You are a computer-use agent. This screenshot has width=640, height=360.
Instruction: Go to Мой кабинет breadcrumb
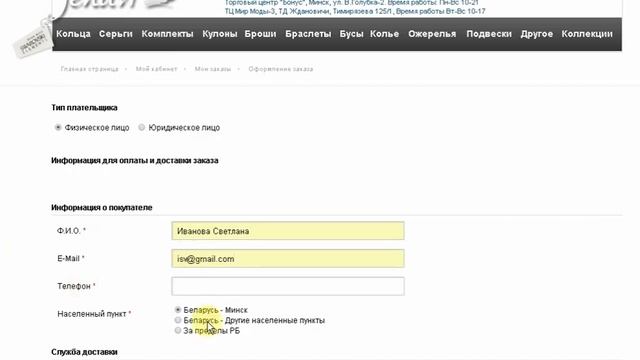point(157,69)
